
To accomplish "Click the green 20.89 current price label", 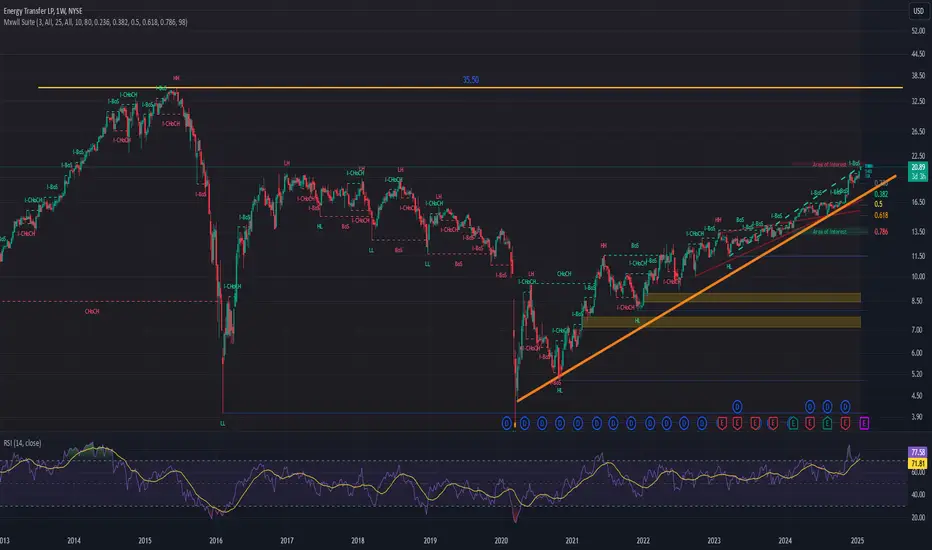I will click(x=918, y=167).
